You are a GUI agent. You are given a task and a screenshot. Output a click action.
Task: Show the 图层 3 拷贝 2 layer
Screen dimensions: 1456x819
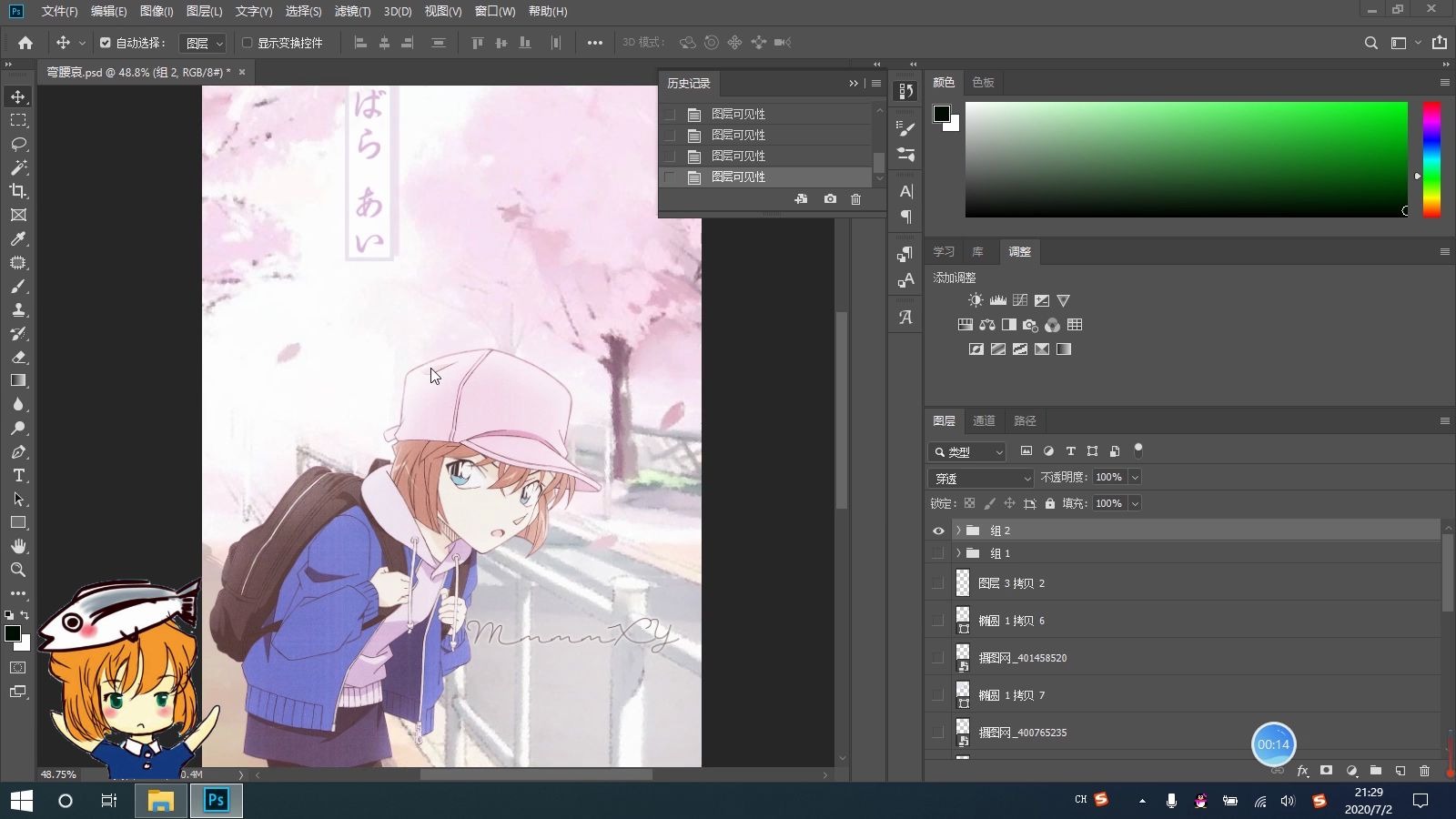click(x=938, y=583)
